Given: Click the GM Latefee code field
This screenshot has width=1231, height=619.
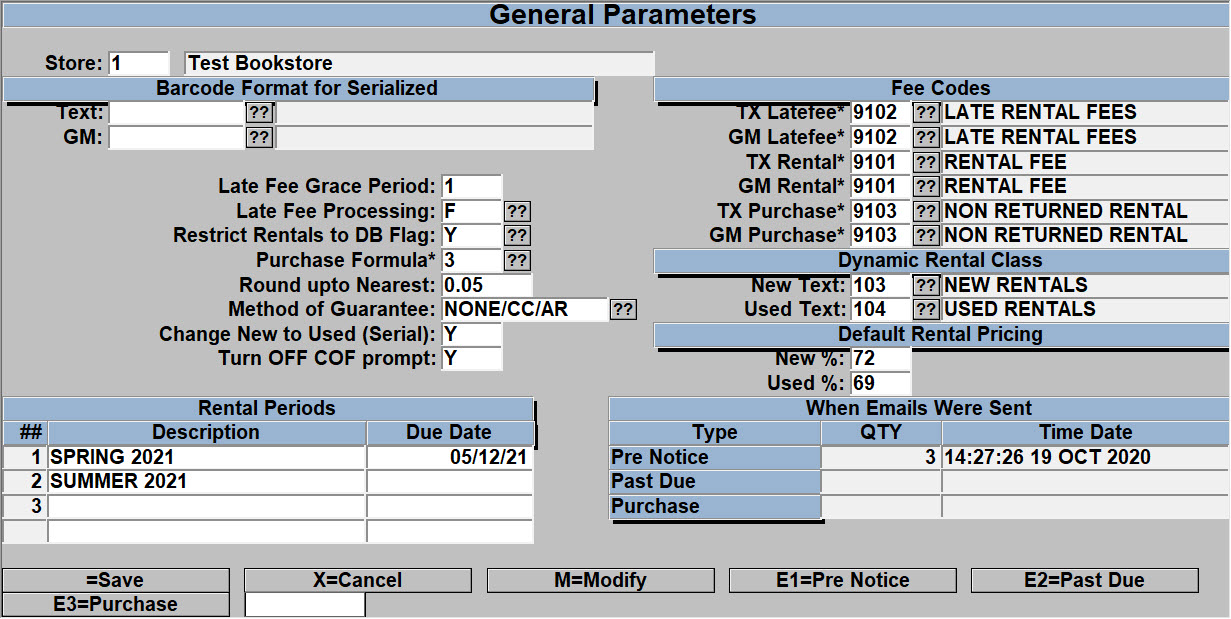Looking at the screenshot, I should 881,137.
